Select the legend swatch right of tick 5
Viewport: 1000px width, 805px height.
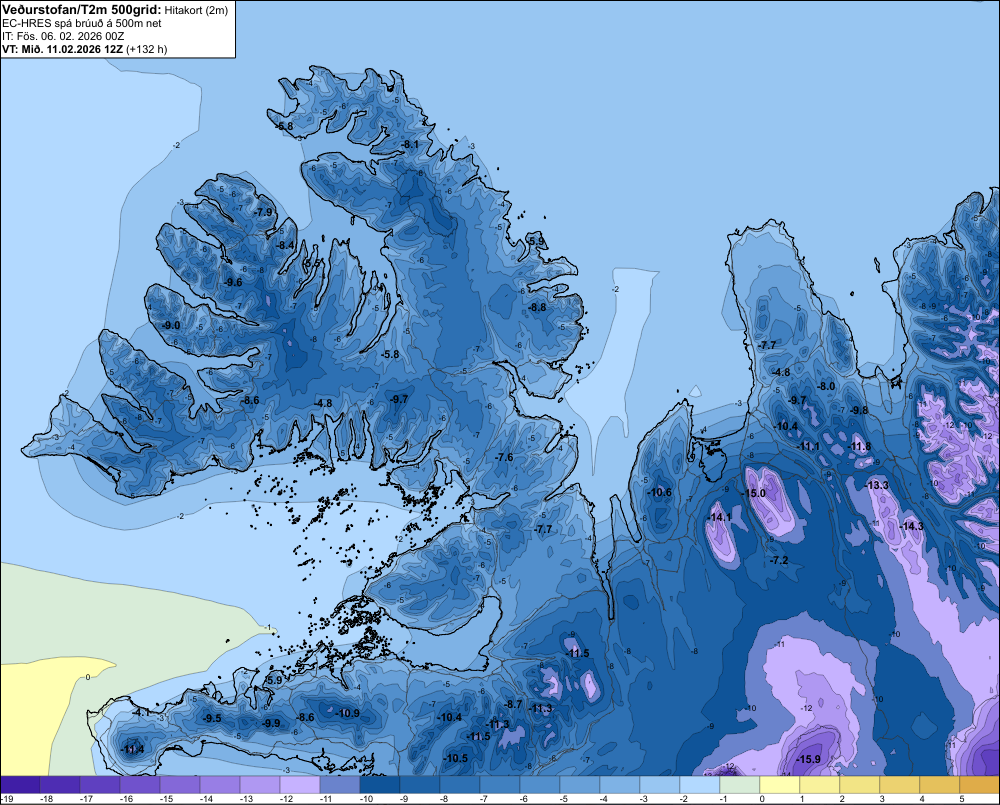pos(980,785)
